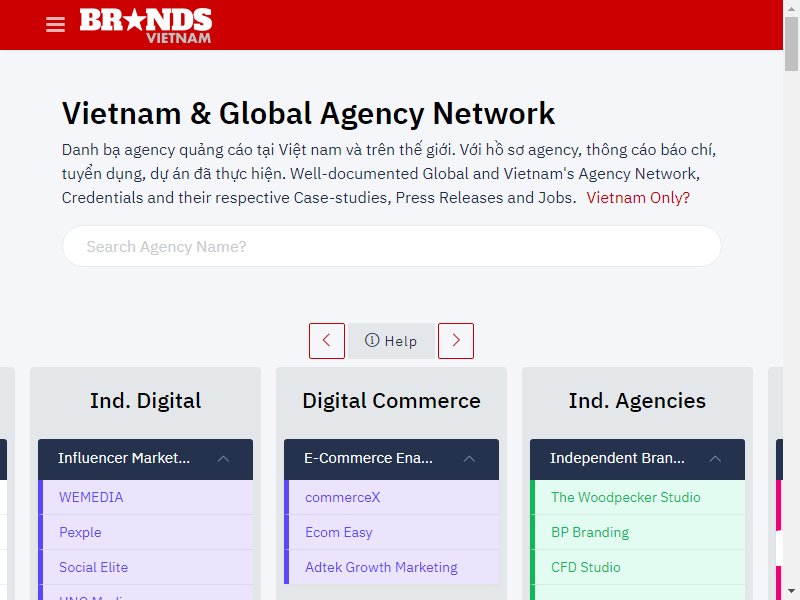This screenshot has width=800, height=600.
Task: Collapse the E-Commerce Ena... section chevron
Action: coord(469,459)
